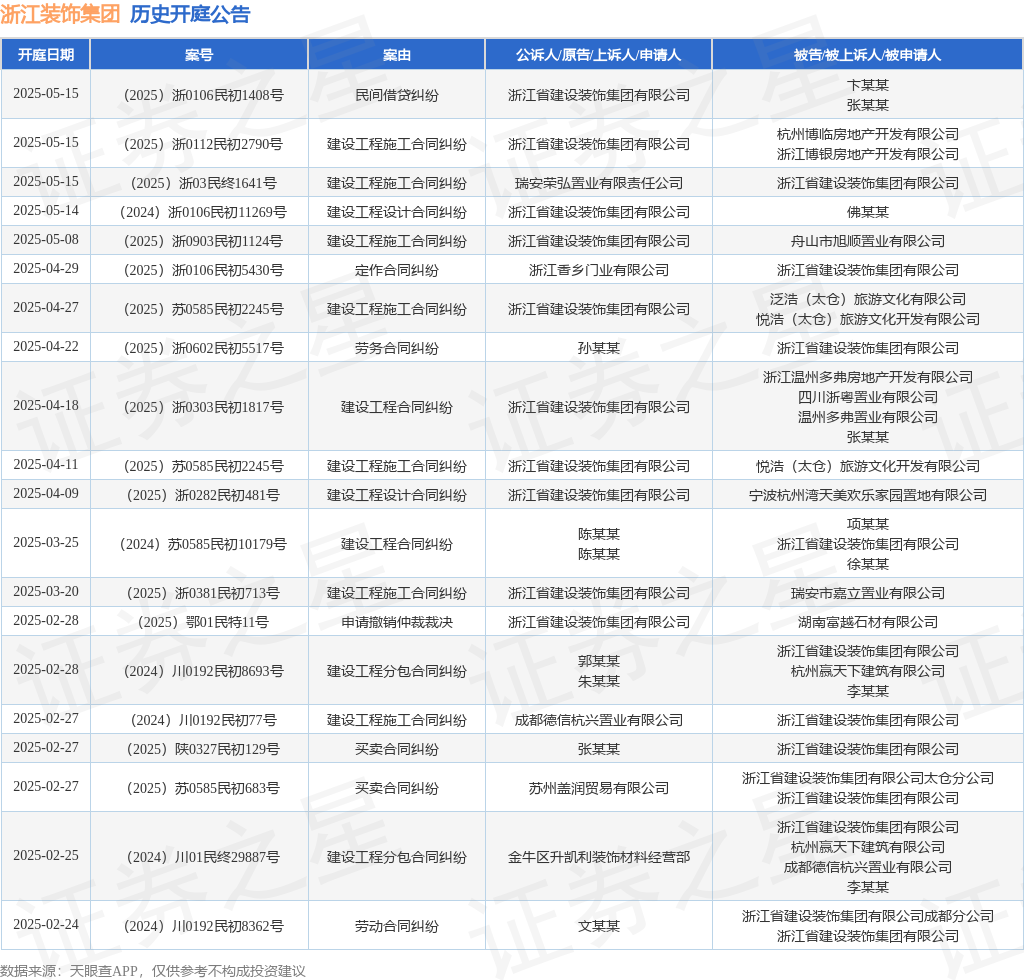
Task: Select plaintiff 浙江香乡门业有限公司
Action: click(598, 270)
